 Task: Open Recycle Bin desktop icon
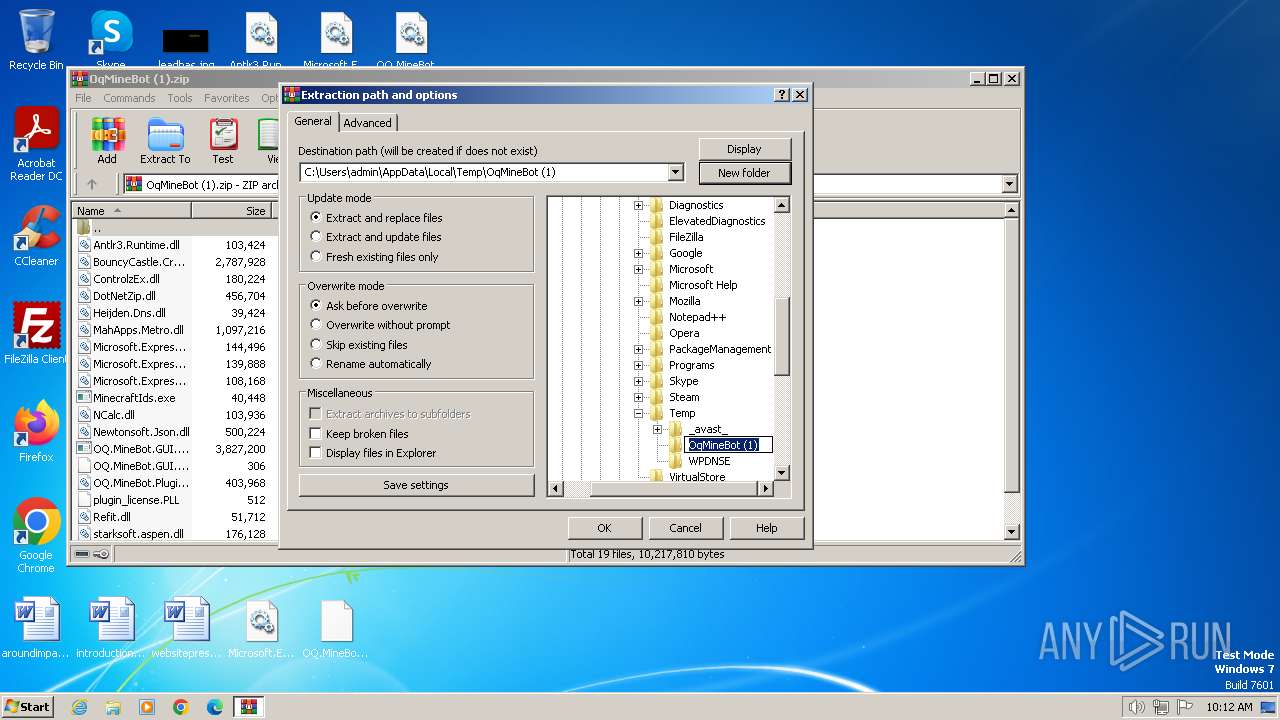(36, 40)
